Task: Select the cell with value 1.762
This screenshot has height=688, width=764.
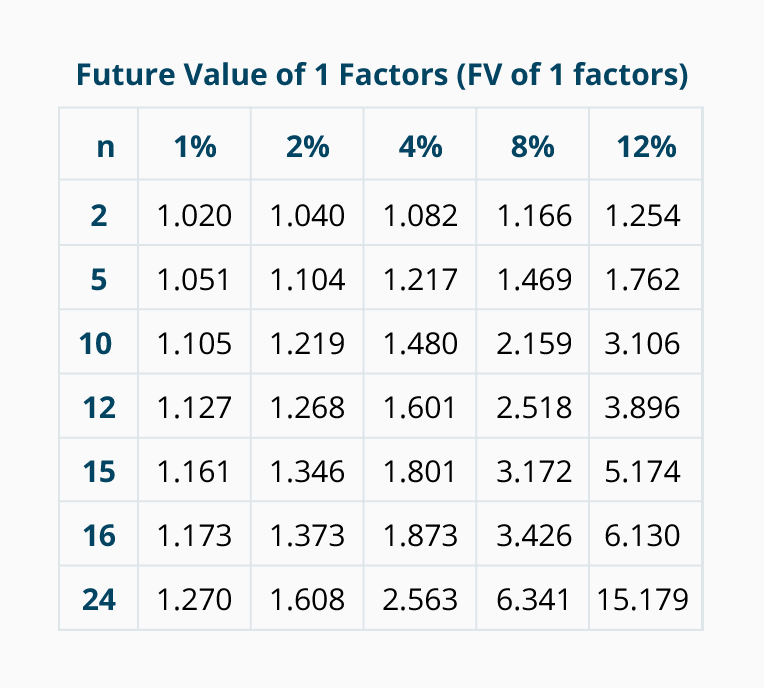Action: (x=642, y=279)
